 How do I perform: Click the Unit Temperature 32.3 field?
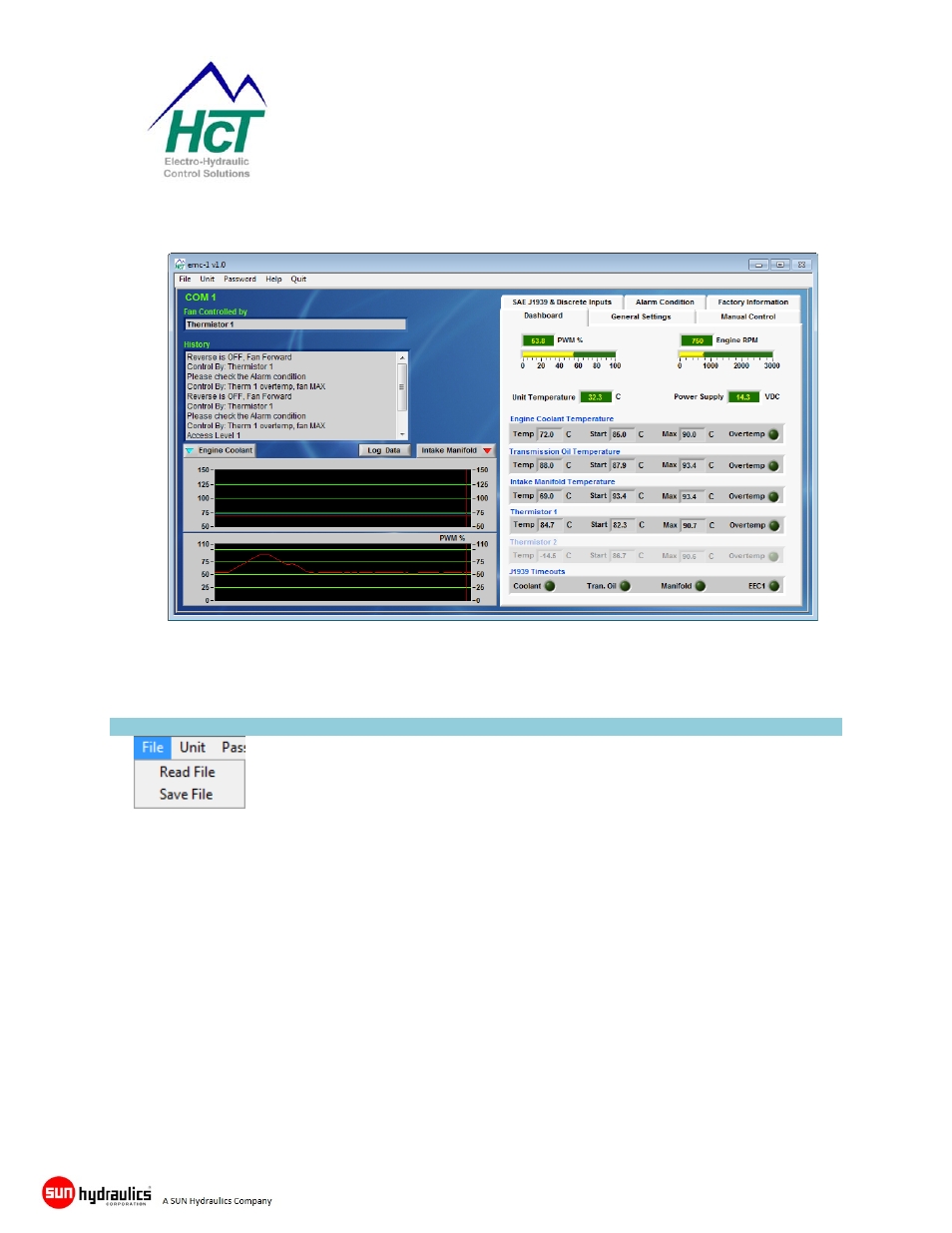(x=596, y=397)
